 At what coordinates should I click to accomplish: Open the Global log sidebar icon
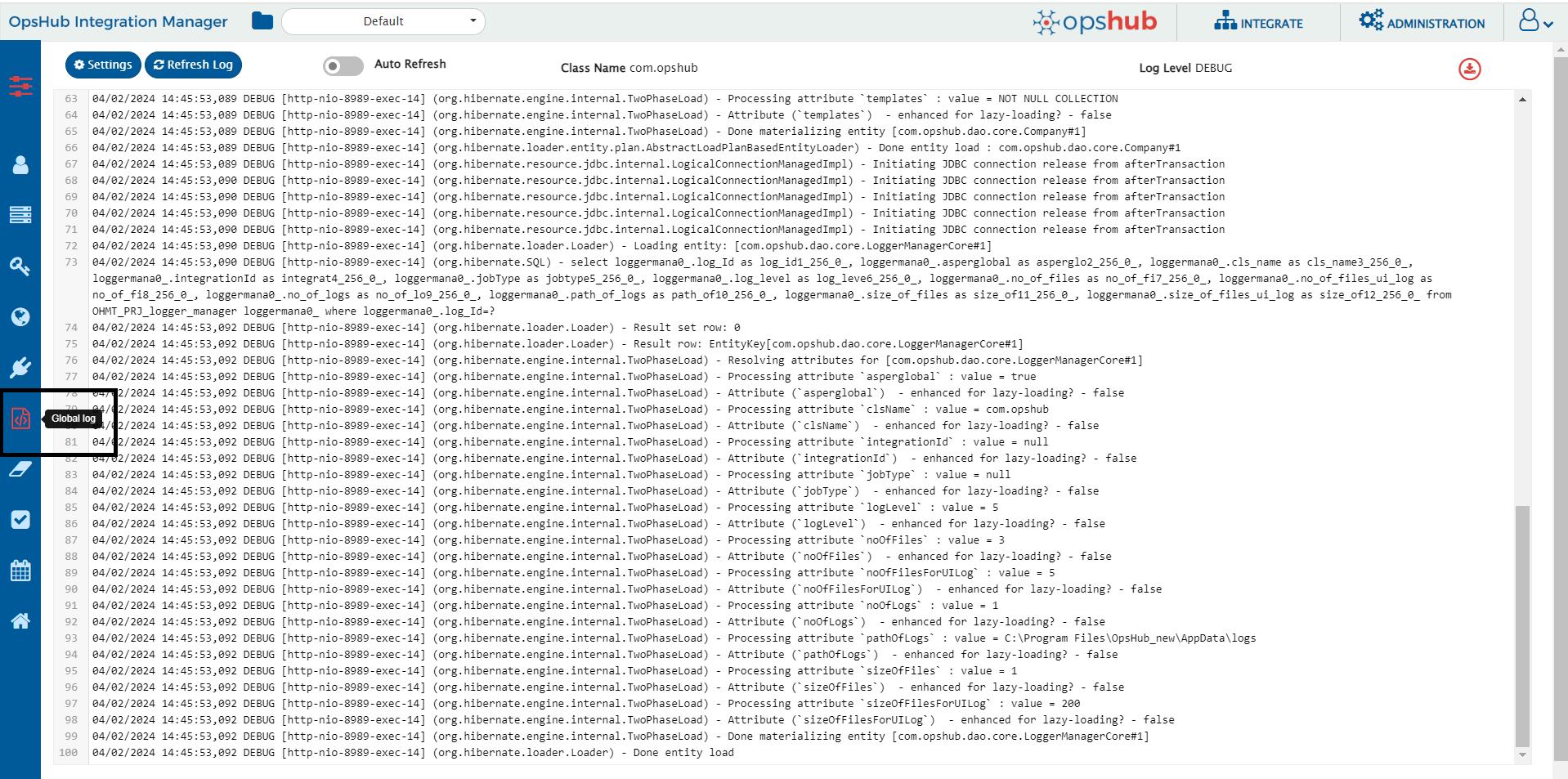[x=20, y=419]
